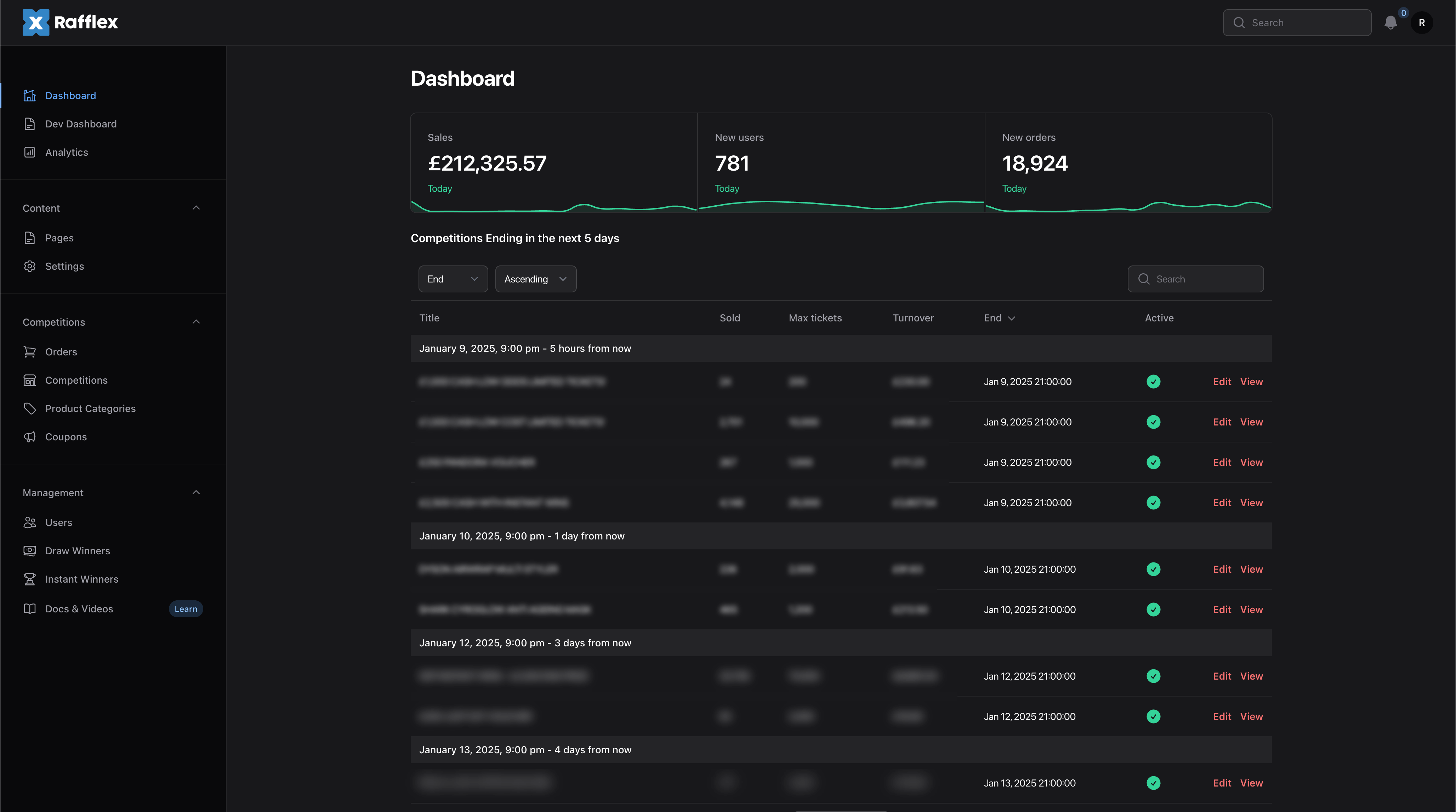Edit the Jan 13 competition
This screenshot has width=1456, height=812.
tap(1222, 783)
